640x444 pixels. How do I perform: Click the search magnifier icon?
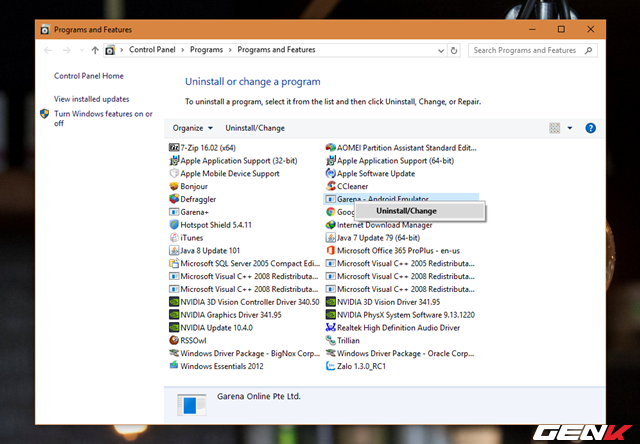point(588,51)
